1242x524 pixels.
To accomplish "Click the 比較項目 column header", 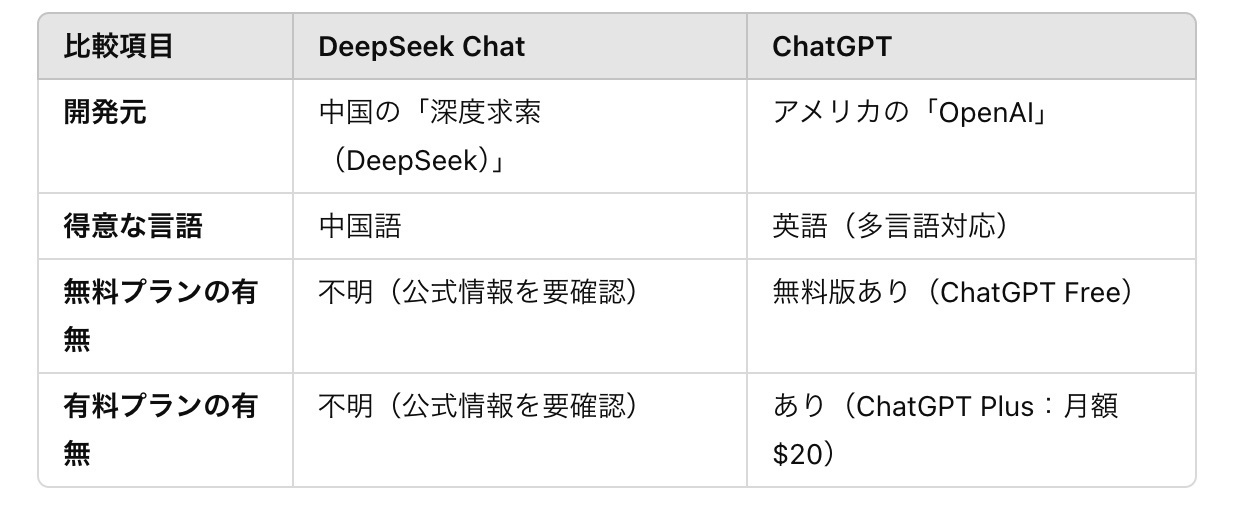I will [x=118, y=47].
